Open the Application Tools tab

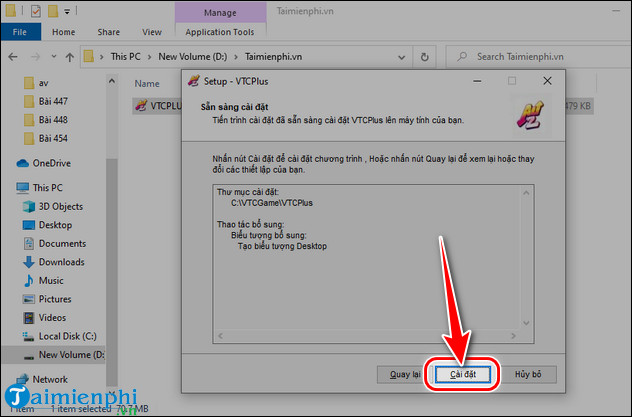tap(220, 32)
